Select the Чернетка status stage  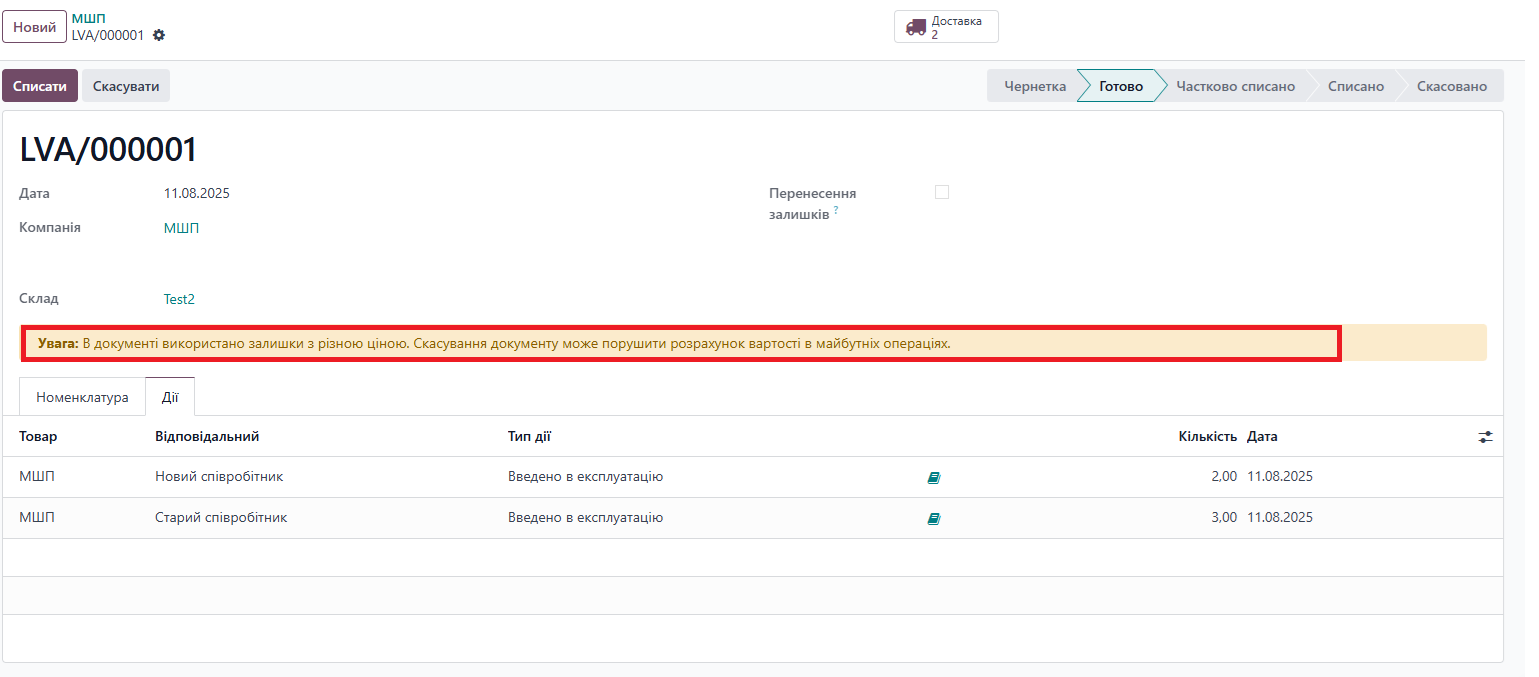click(x=1034, y=86)
